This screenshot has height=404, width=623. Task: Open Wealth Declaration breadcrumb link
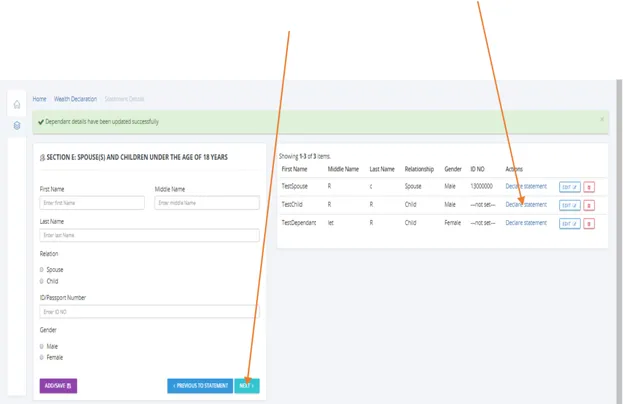click(76, 99)
